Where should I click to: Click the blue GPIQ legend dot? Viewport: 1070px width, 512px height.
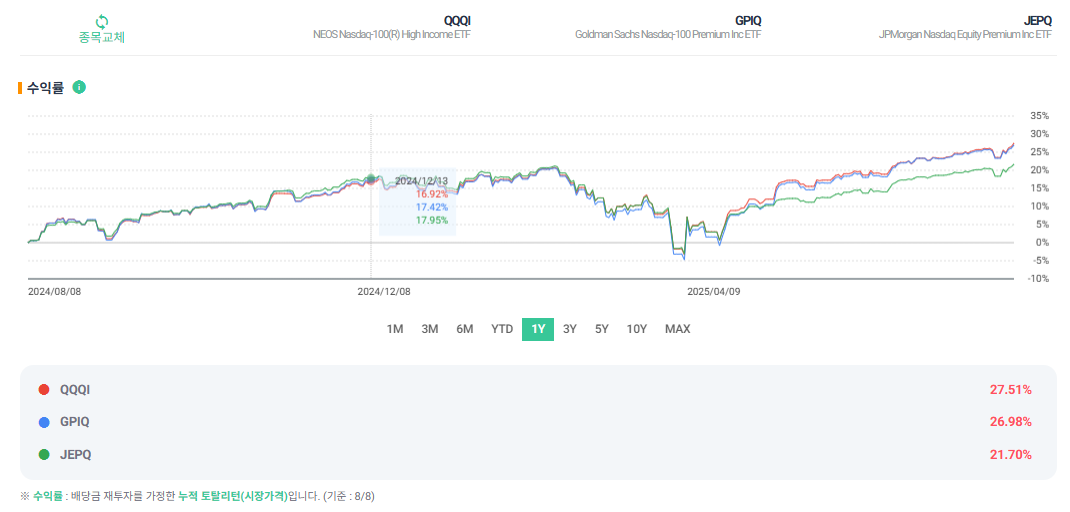point(44,423)
